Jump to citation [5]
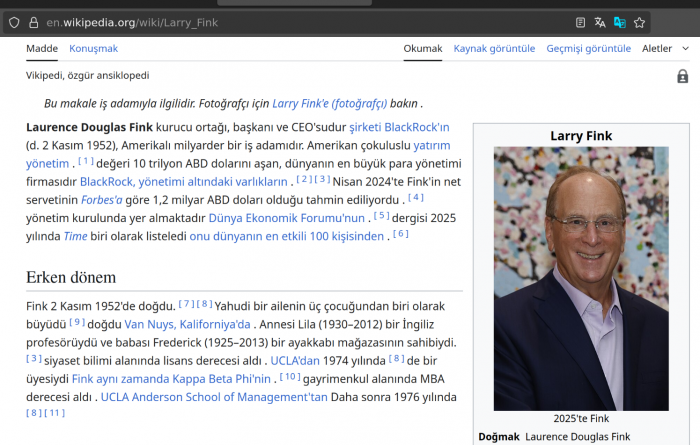This screenshot has width=700, height=445. (381, 216)
